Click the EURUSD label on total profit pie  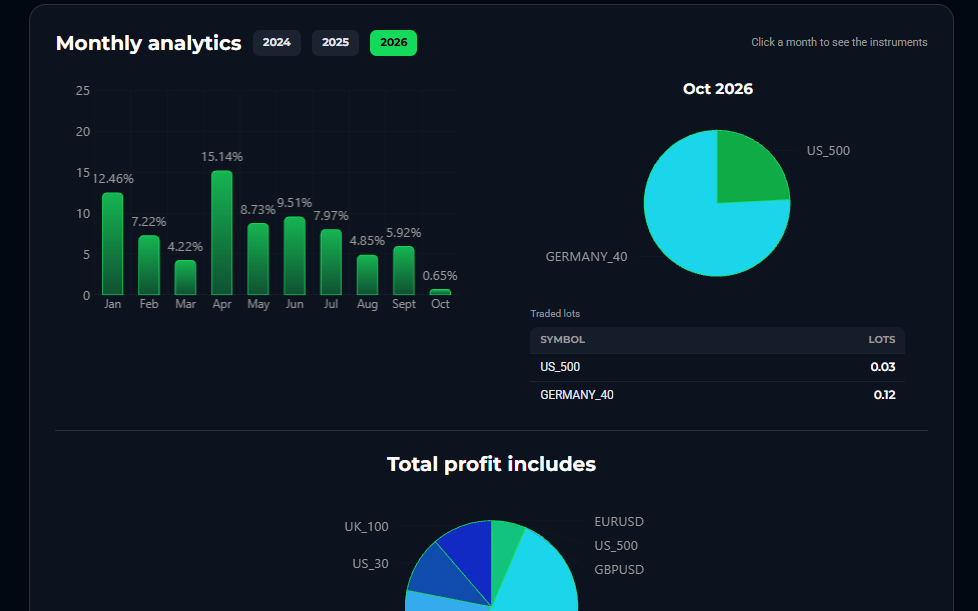coord(619,522)
